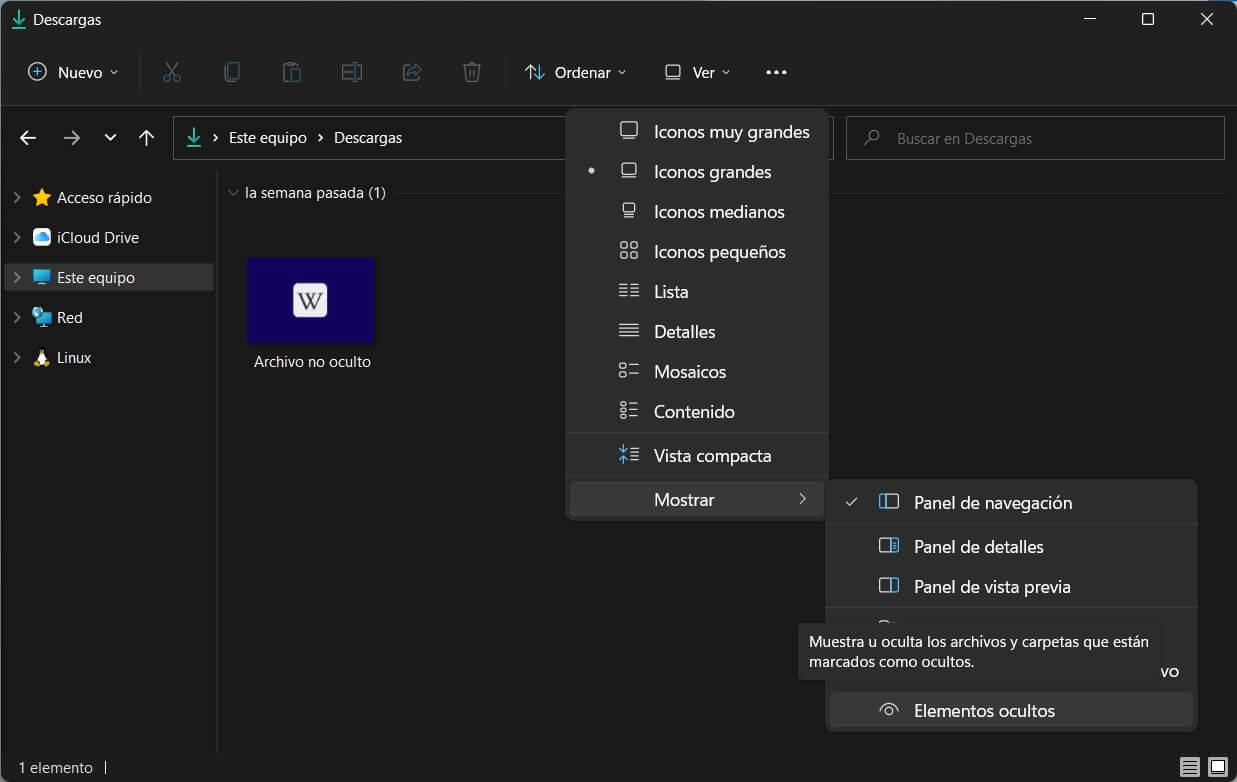Open the '...' more options menu
This screenshot has height=782, width=1237.
[777, 71]
